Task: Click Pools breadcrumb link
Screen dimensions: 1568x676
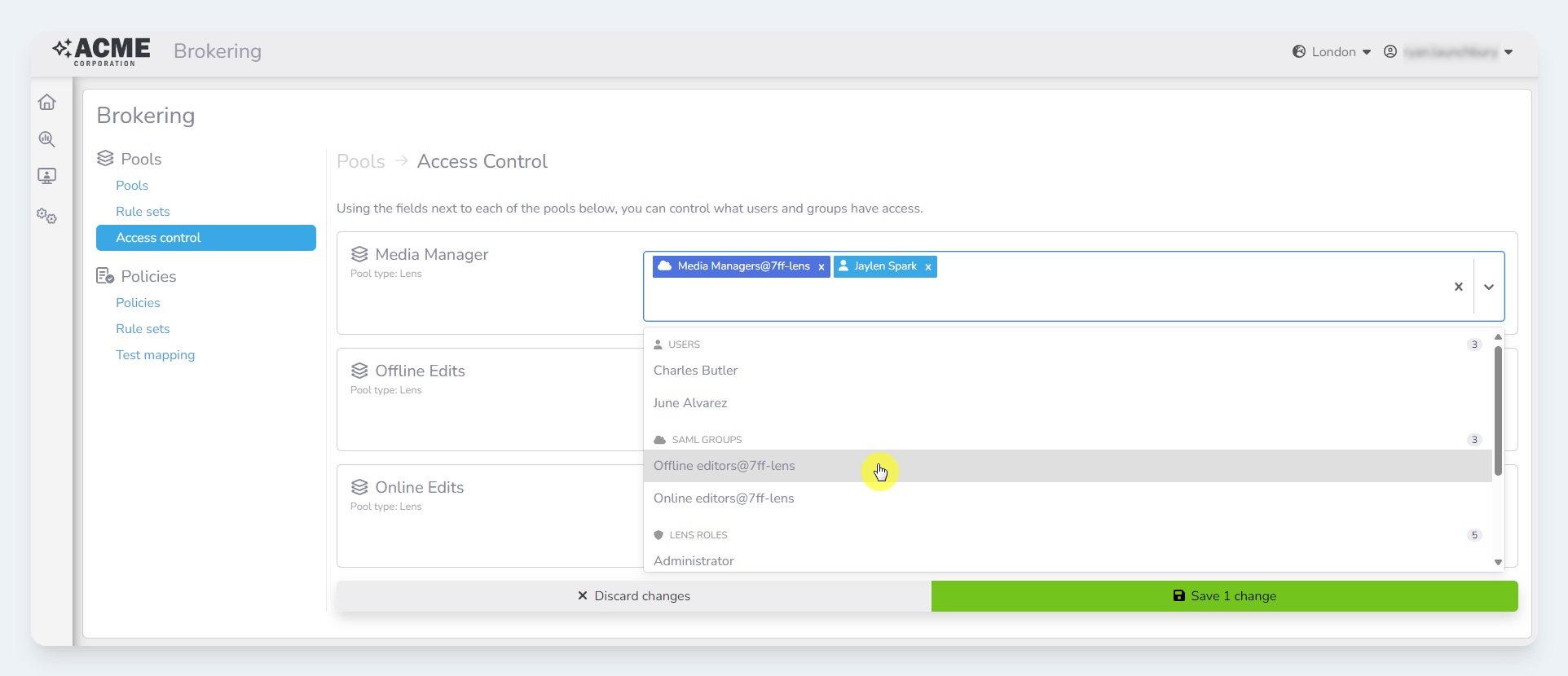Action: pos(360,161)
